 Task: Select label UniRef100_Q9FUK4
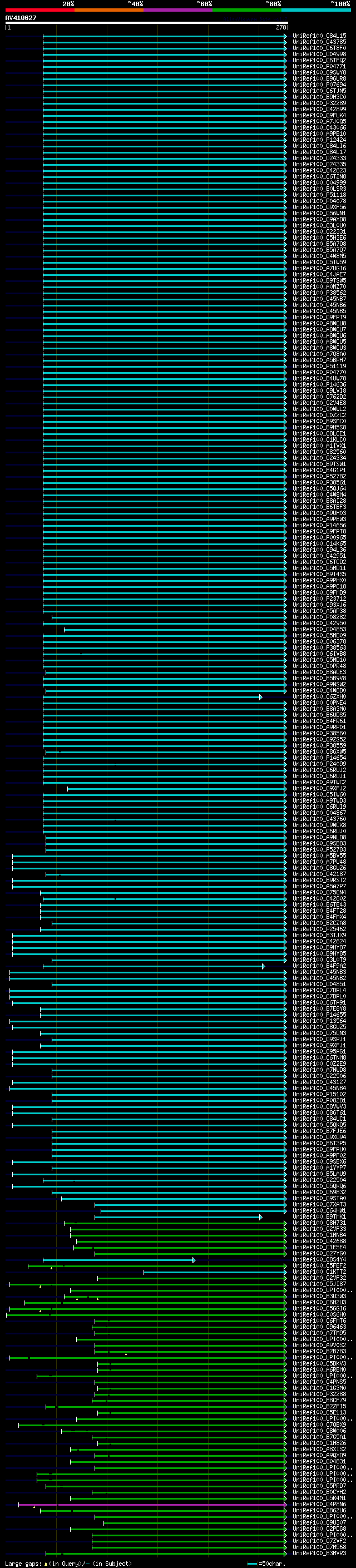point(319,115)
